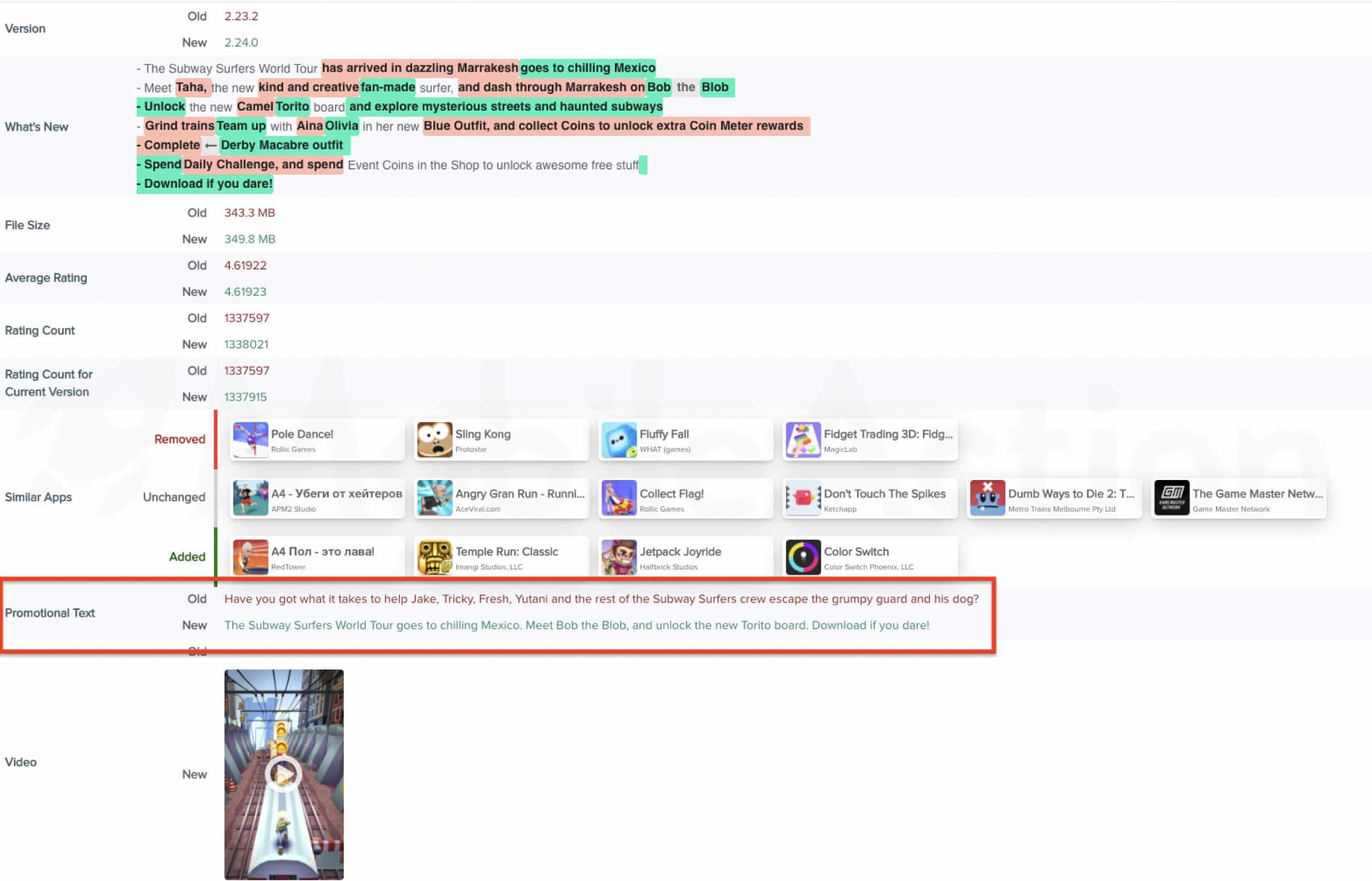Open the Jetpack Joyride app icon
The image size is (1372, 881).
(619, 557)
